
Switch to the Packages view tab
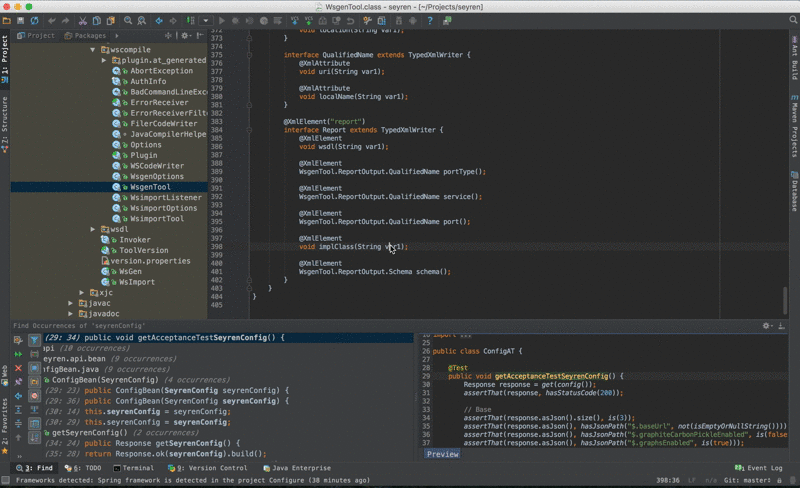pos(88,35)
